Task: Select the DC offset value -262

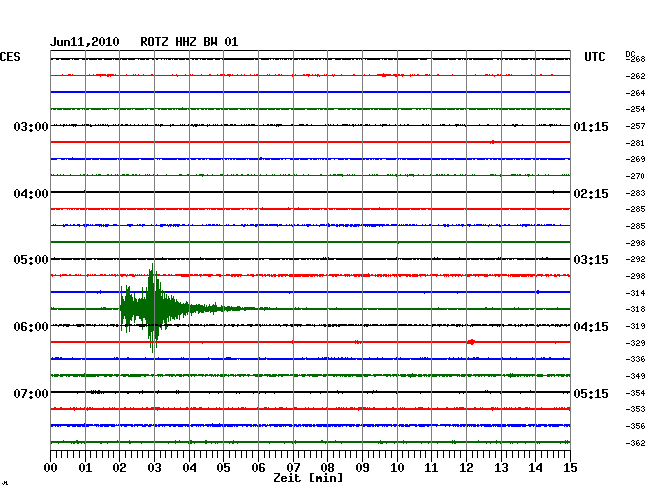Action: [x=635, y=76]
